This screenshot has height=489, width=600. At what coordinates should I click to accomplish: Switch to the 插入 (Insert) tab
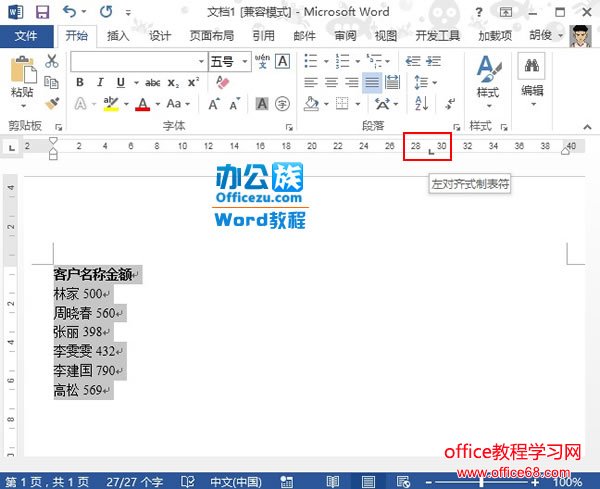118,36
